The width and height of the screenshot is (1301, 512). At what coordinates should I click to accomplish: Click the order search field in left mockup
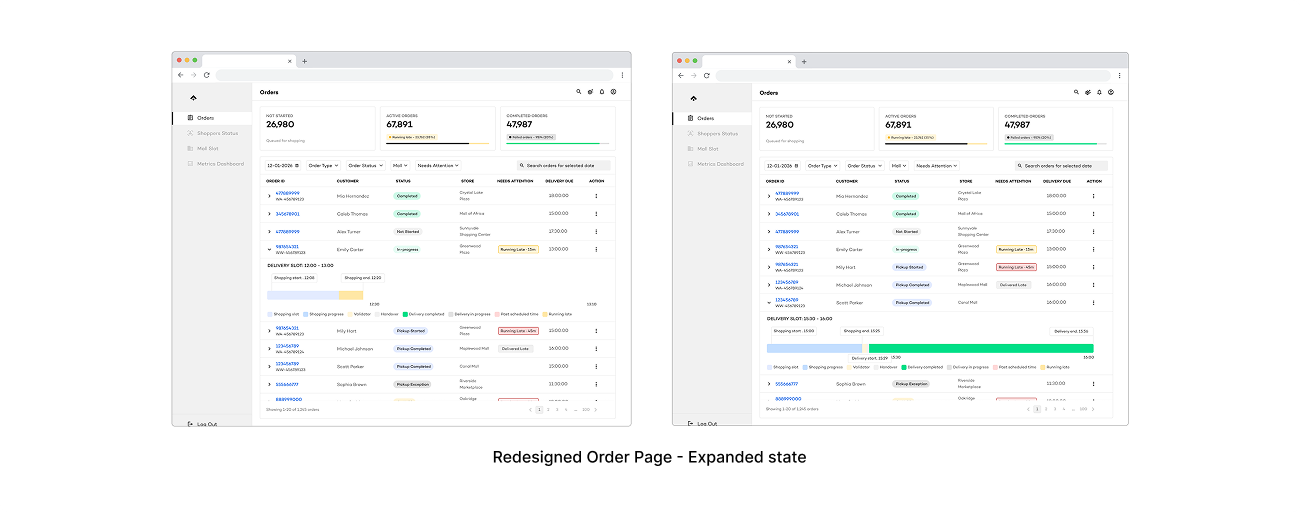[563, 165]
